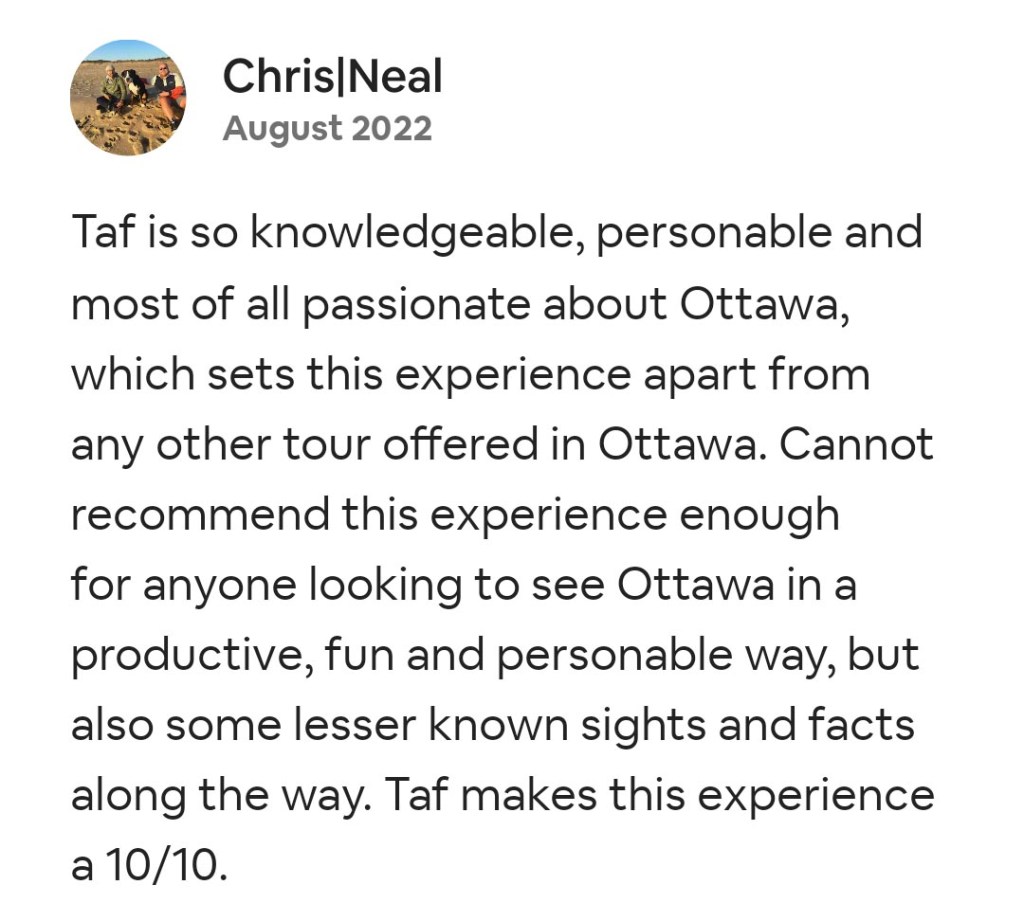Click the word "sights" in the review
The height and width of the screenshot is (921, 1024).
pos(652,726)
